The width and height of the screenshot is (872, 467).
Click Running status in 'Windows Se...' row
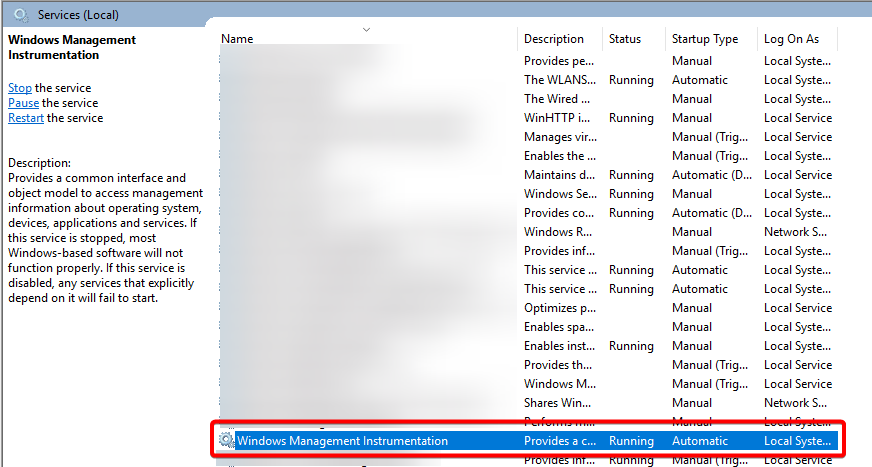631,193
